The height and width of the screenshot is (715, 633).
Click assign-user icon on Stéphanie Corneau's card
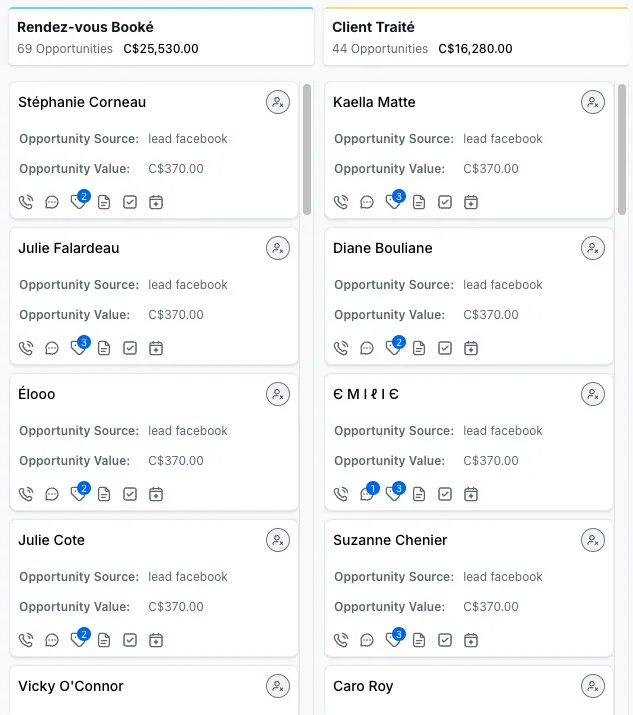278,102
